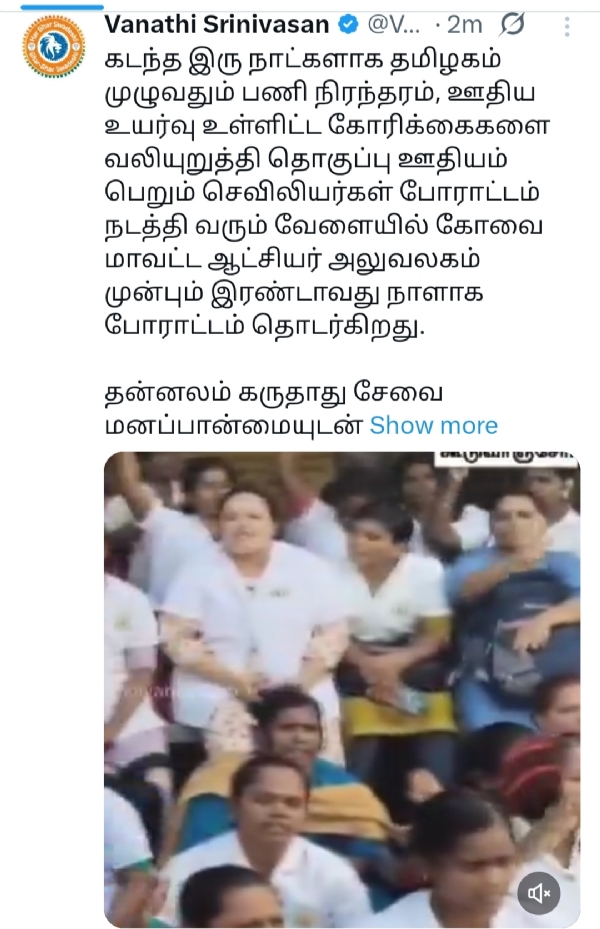The width and height of the screenshot is (600, 929).
Task: Select the blue active tab indicator bar
Action: tap(62, 7)
